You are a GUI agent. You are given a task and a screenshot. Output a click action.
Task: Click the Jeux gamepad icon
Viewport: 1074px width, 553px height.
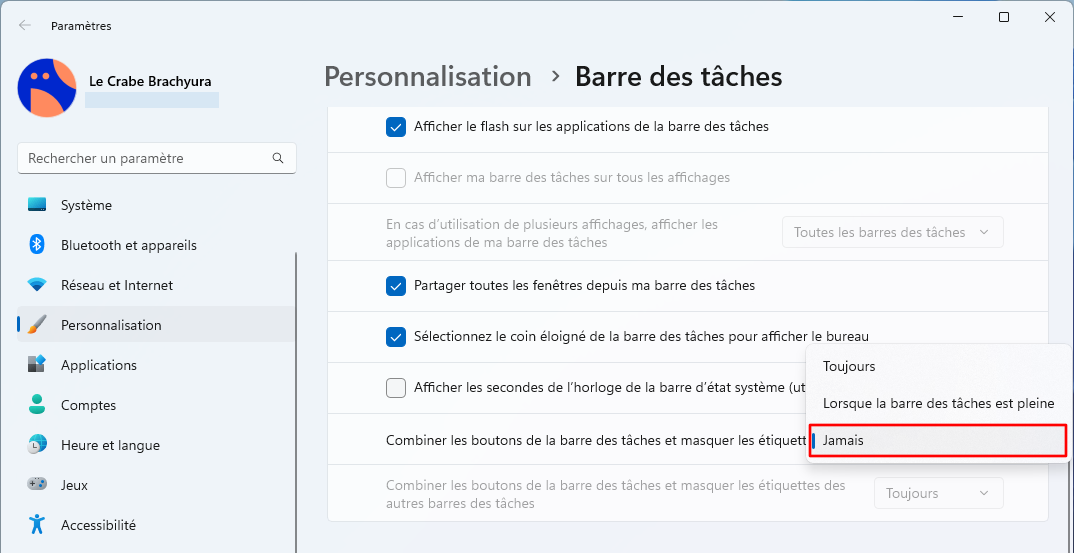[37, 484]
